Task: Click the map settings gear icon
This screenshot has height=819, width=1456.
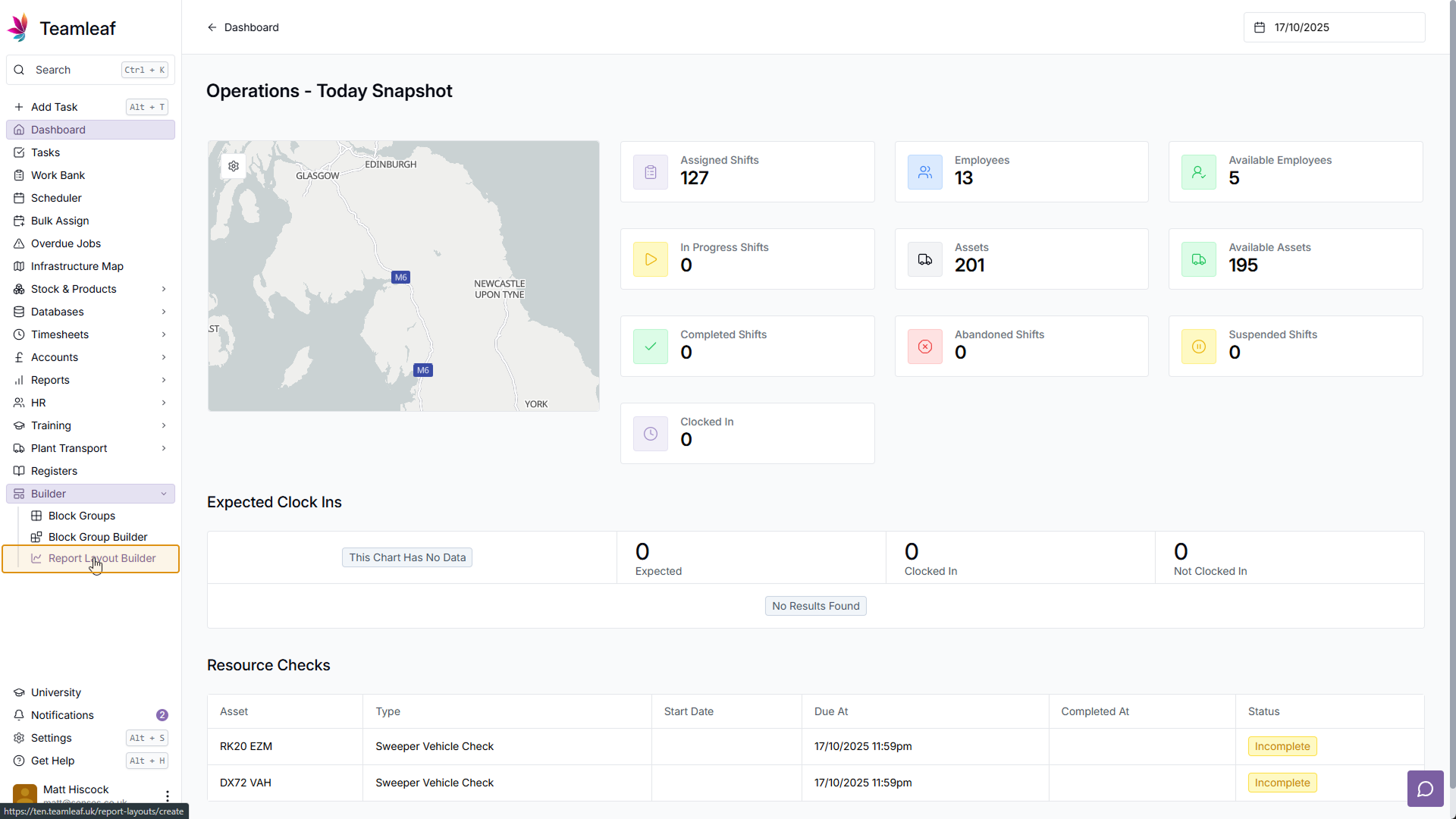Action: click(x=234, y=166)
